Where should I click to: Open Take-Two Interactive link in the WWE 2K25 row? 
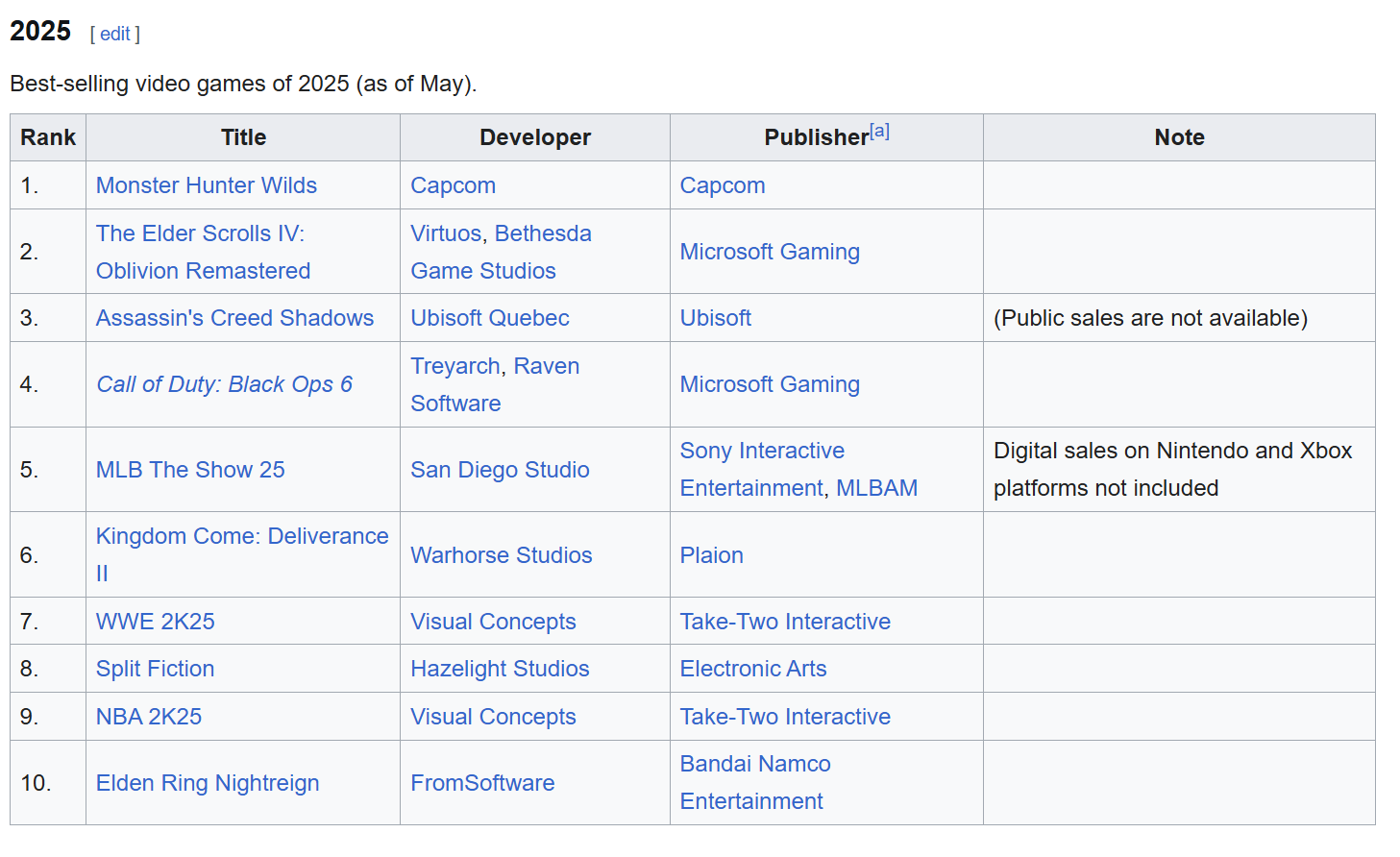coord(785,622)
